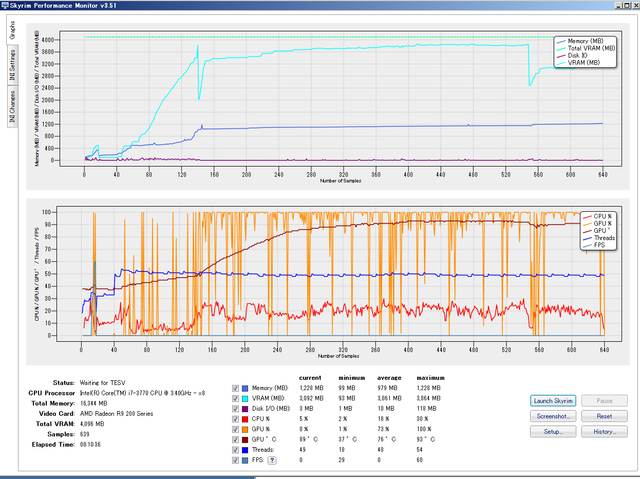Click the greyed-out Pause button
Screen dimensions: 640x479
point(604,401)
